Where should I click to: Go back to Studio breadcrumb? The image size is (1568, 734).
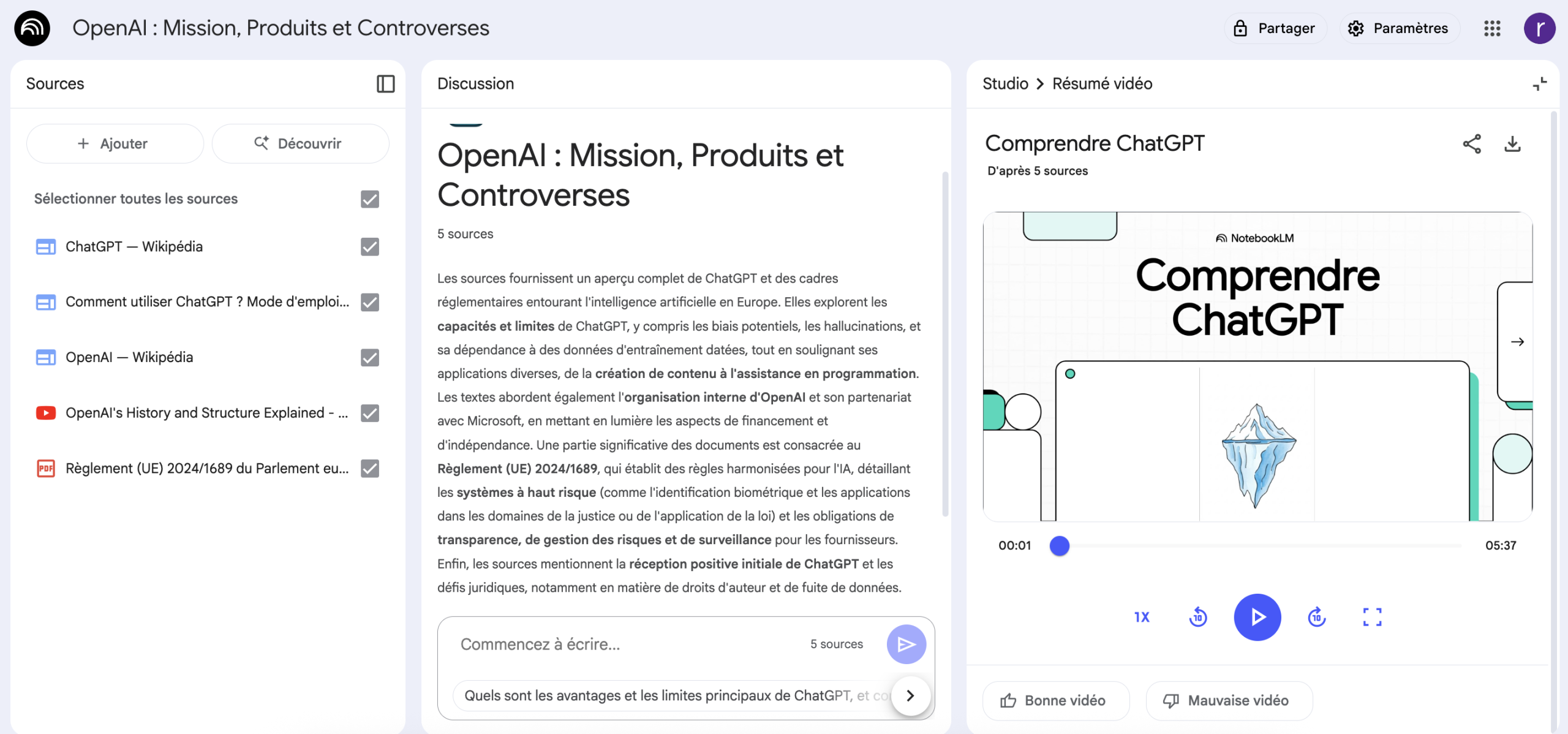click(x=1005, y=84)
